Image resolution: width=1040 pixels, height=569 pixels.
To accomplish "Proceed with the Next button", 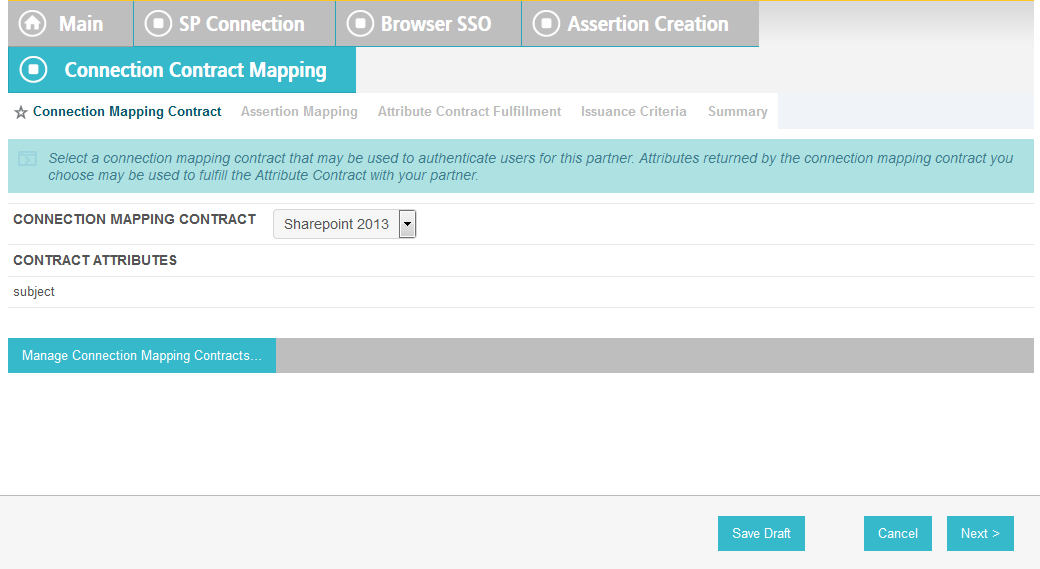I will pyautogui.click(x=980, y=533).
